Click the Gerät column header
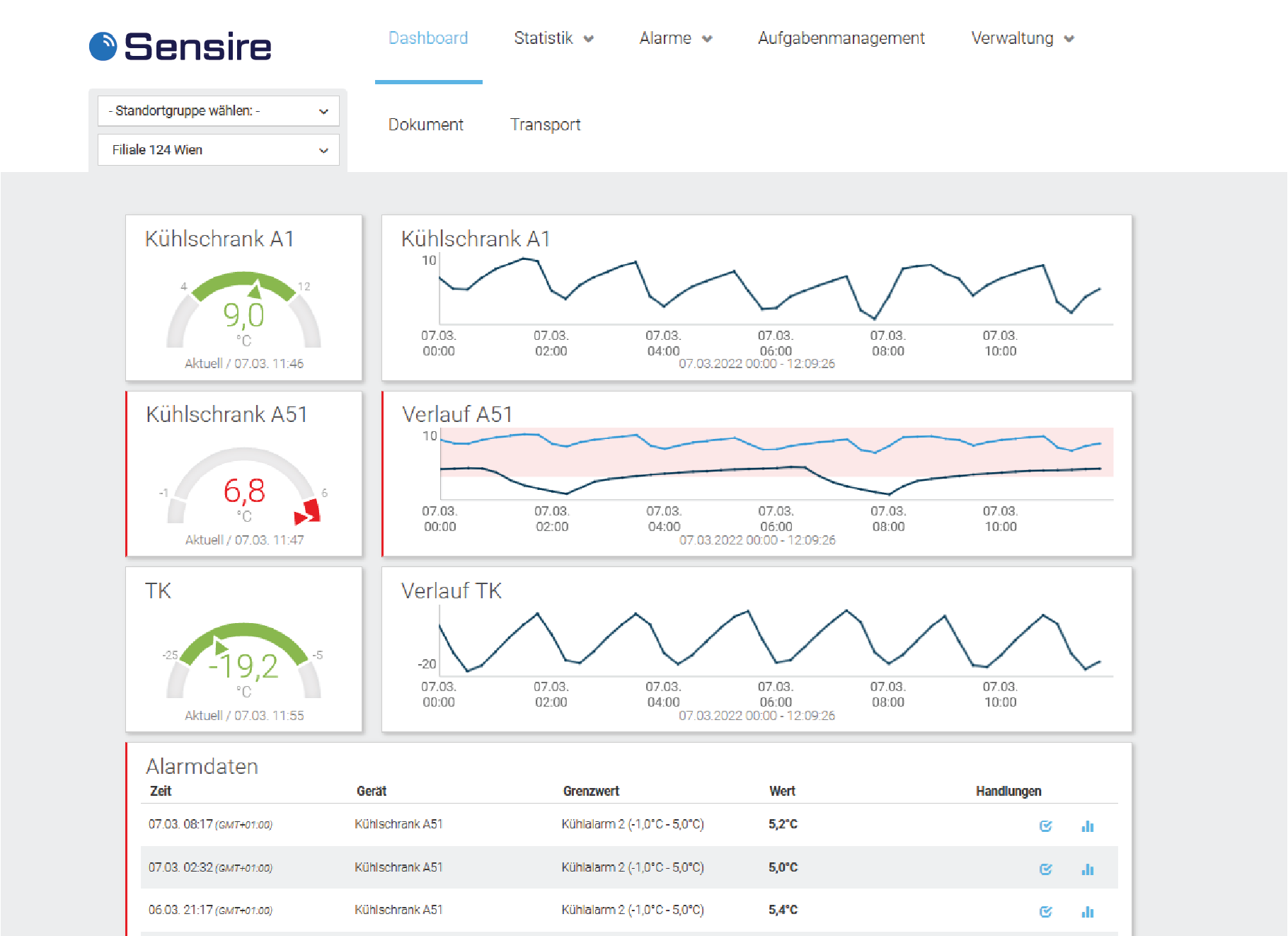The height and width of the screenshot is (936, 1288). tap(372, 791)
